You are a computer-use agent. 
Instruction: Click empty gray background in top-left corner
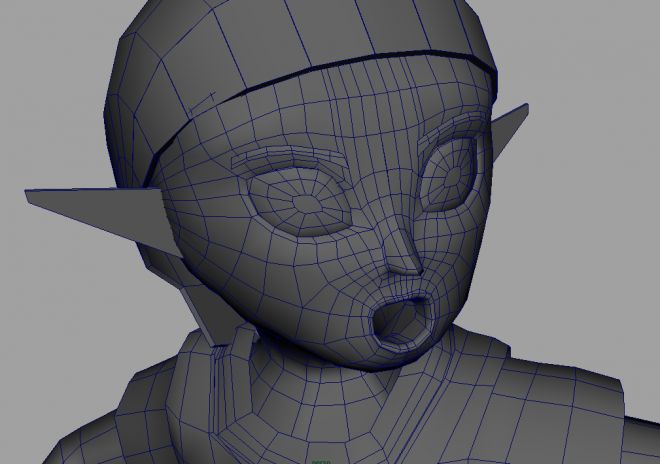click(x=40, y=40)
